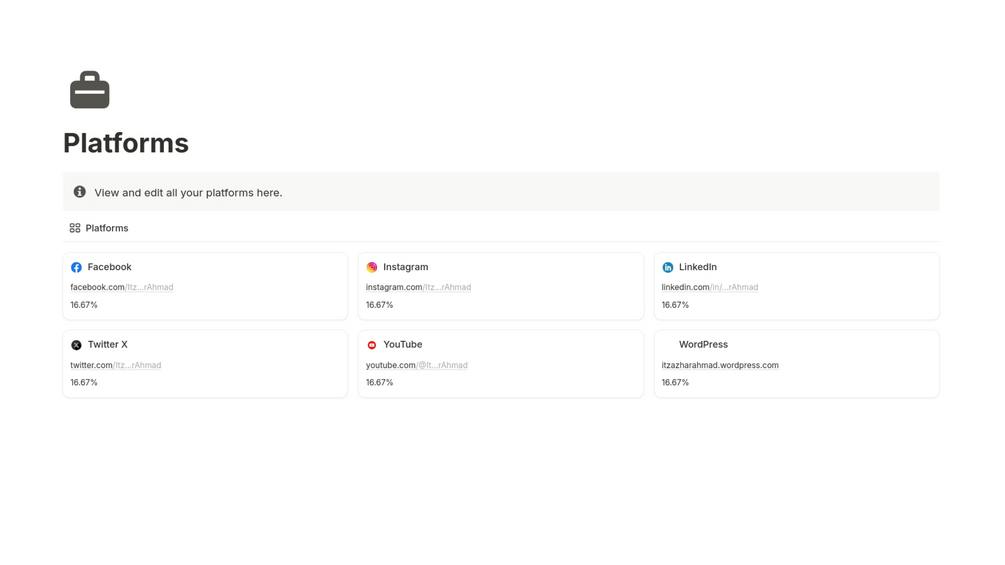Click the callout text about platforms
Image resolution: width=1005 pixels, height=565 pixels.
tap(188, 193)
